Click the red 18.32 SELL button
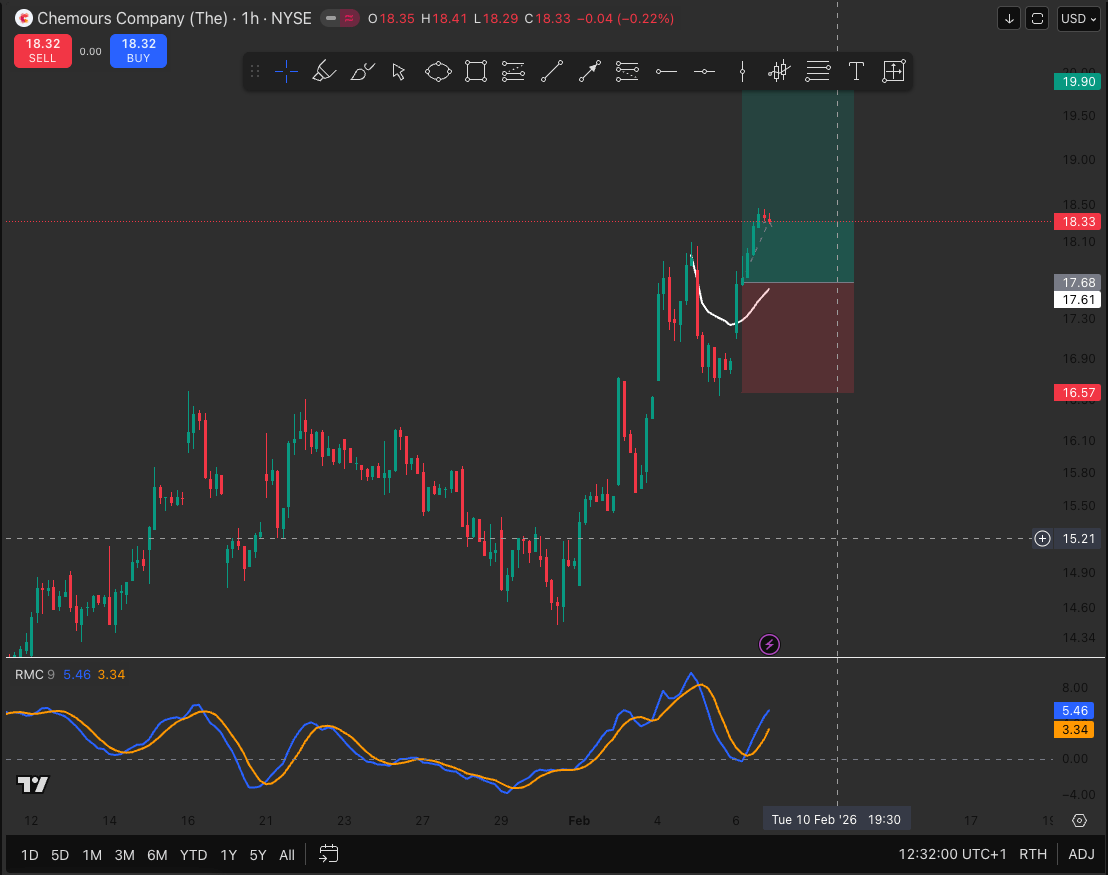This screenshot has width=1108, height=875. (42, 51)
